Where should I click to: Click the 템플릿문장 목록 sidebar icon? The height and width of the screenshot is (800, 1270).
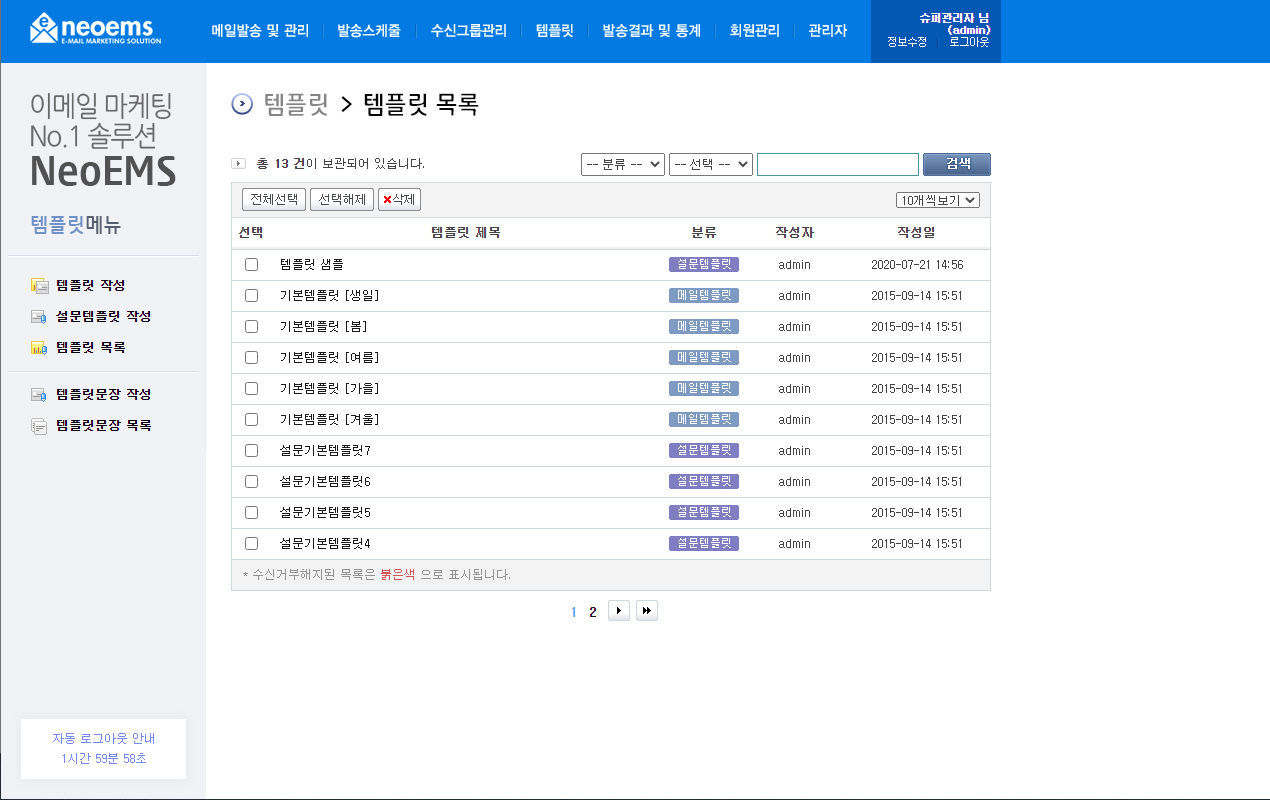[x=39, y=426]
